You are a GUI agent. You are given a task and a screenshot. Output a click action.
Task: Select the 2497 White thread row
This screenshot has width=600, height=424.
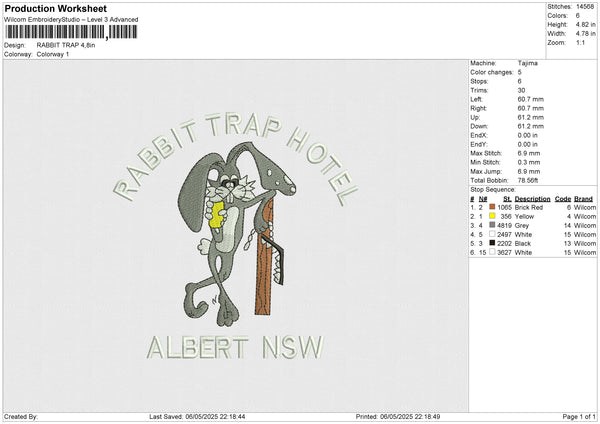[531, 234]
